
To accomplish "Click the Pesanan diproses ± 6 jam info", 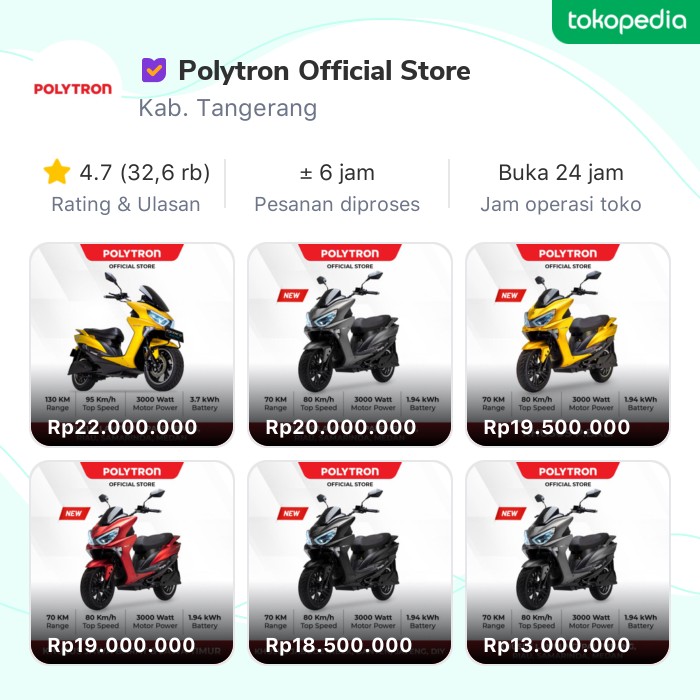I will (x=337, y=188).
